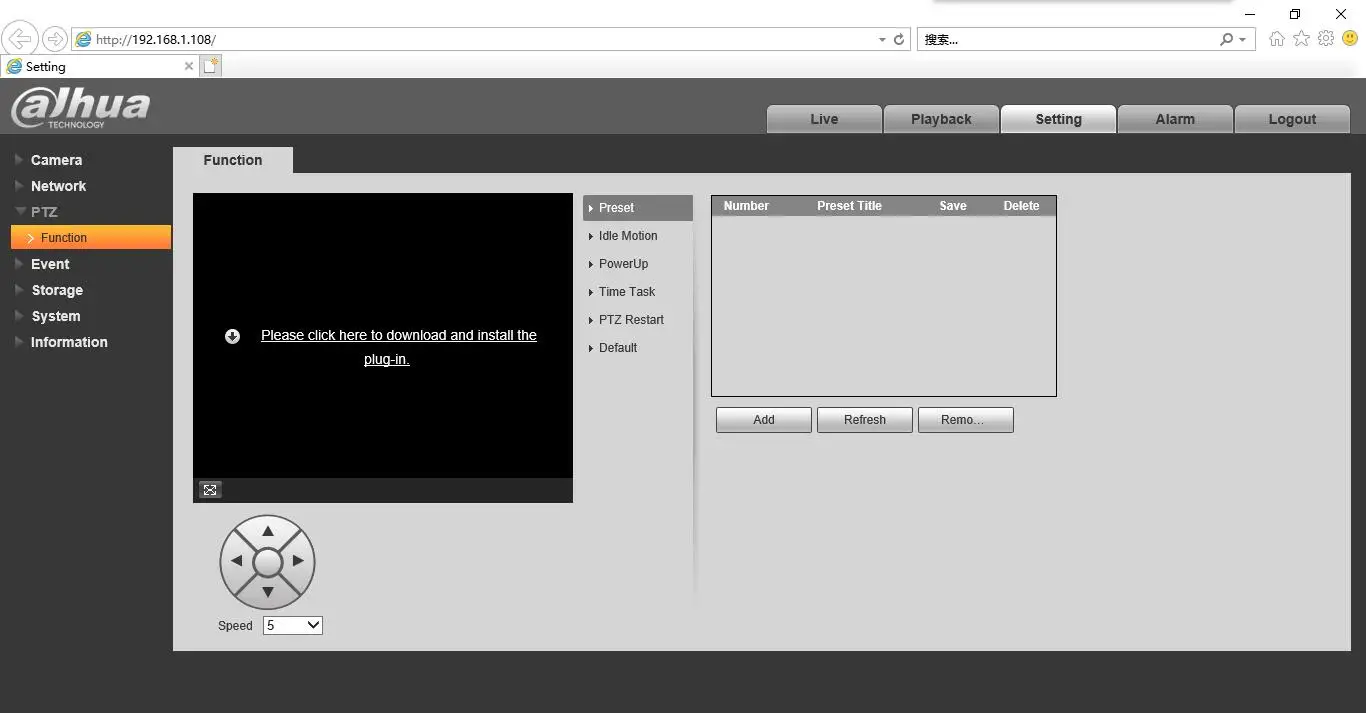Click the PTZ center button
The height and width of the screenshot is (713, 1366).
coord(267,562)
